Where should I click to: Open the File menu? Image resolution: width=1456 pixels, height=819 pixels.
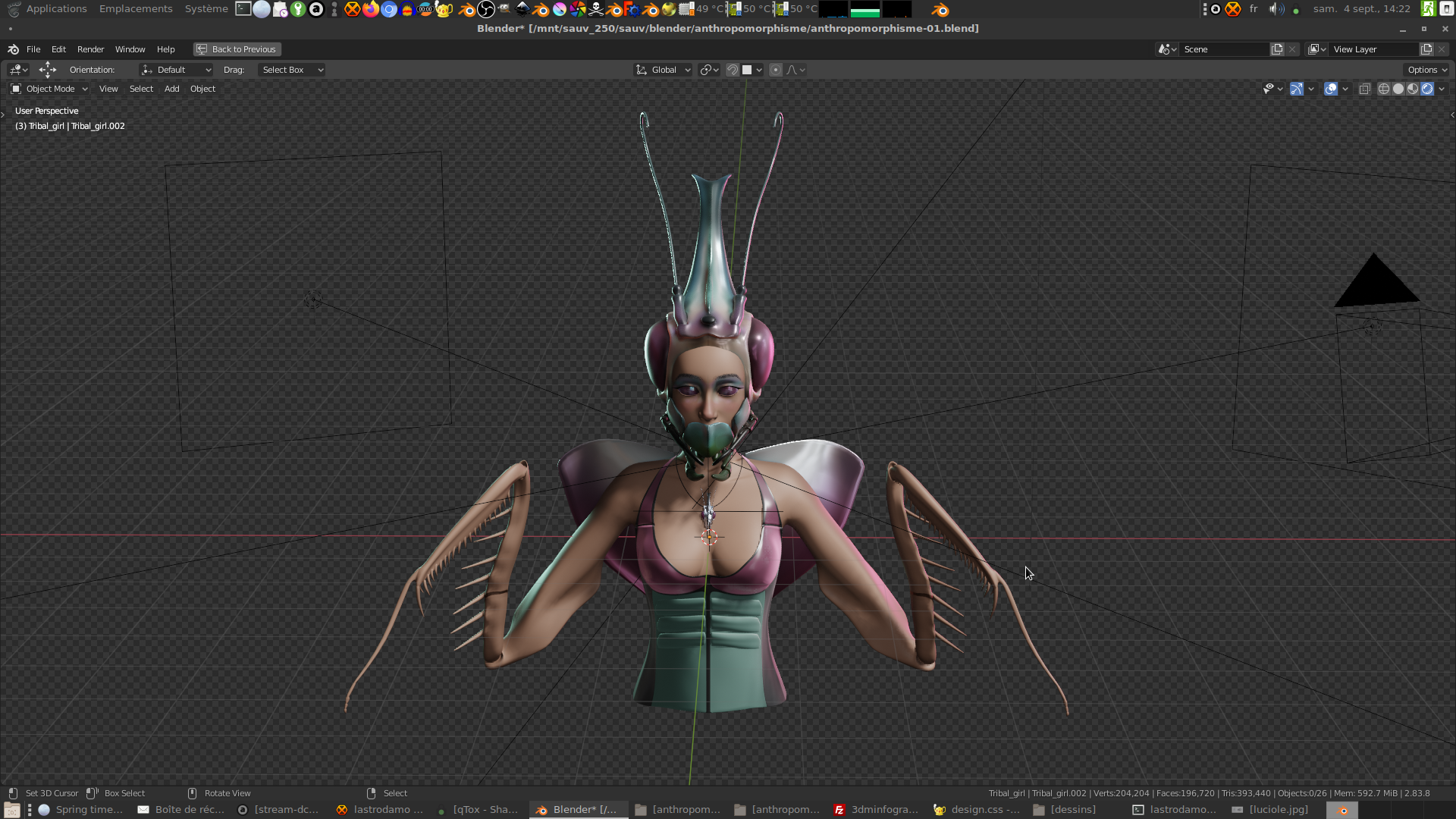click(33, 49)
